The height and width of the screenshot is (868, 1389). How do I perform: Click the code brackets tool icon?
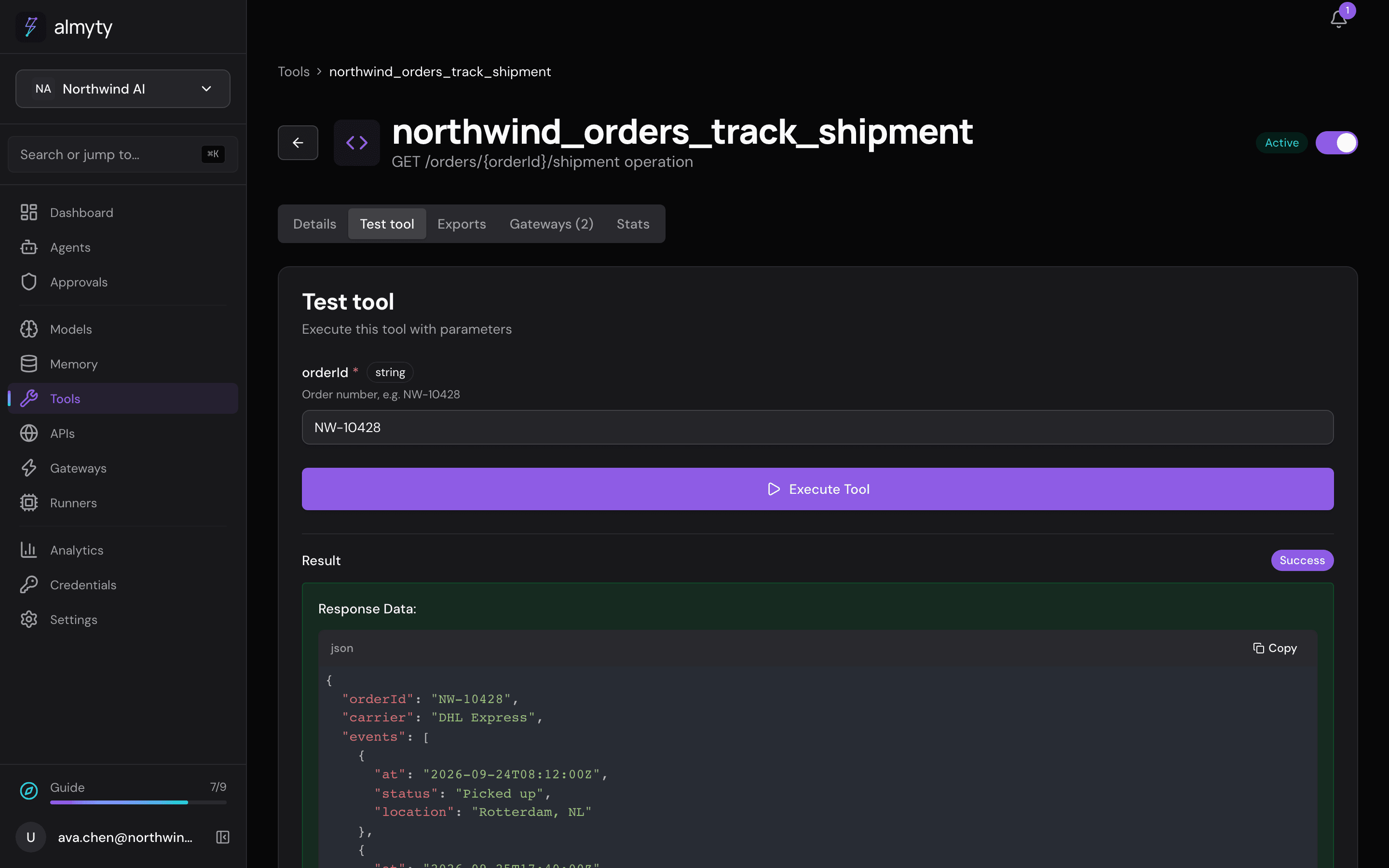[x=356, y=142]
